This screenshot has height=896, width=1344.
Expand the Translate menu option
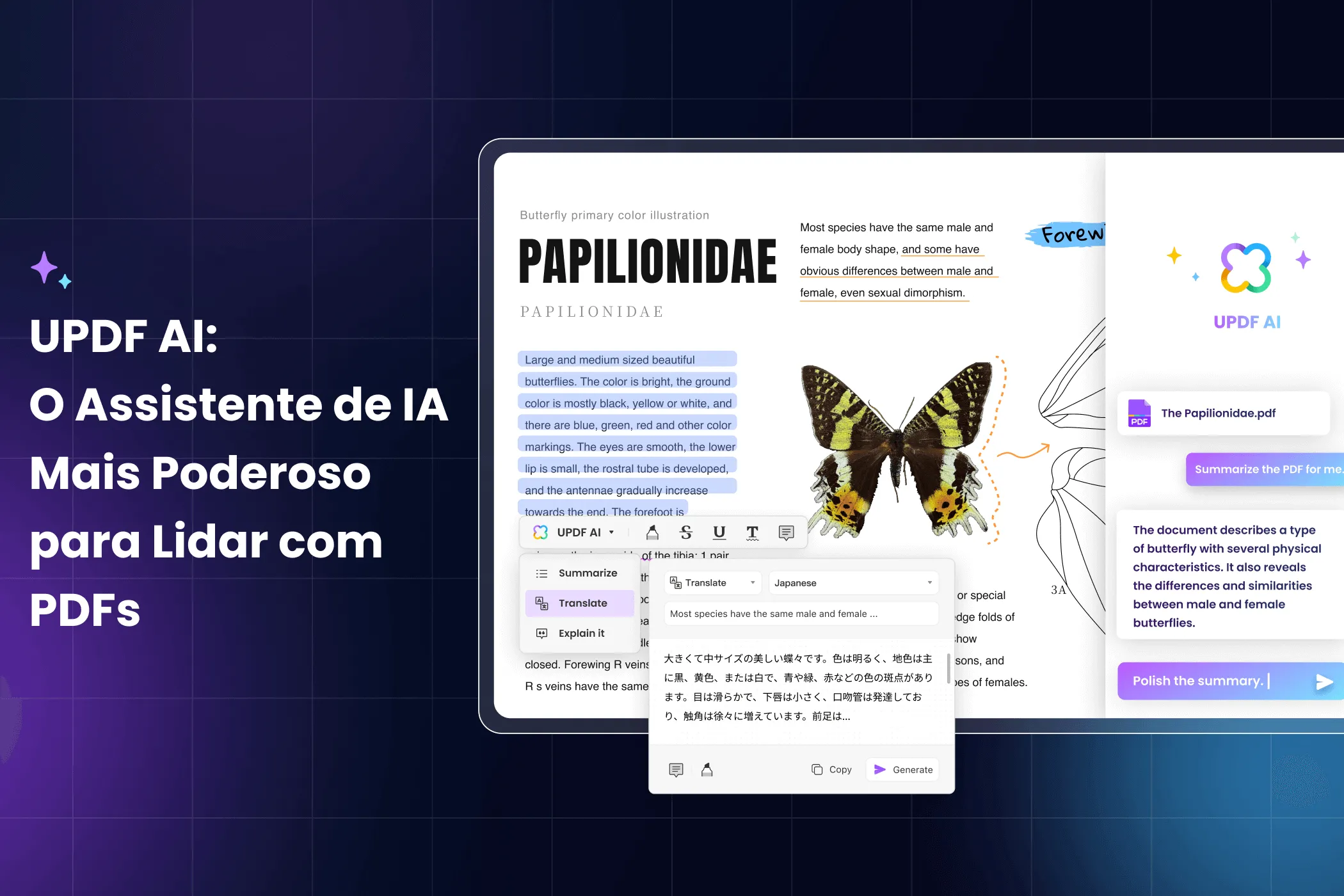(x=583, y=603)
